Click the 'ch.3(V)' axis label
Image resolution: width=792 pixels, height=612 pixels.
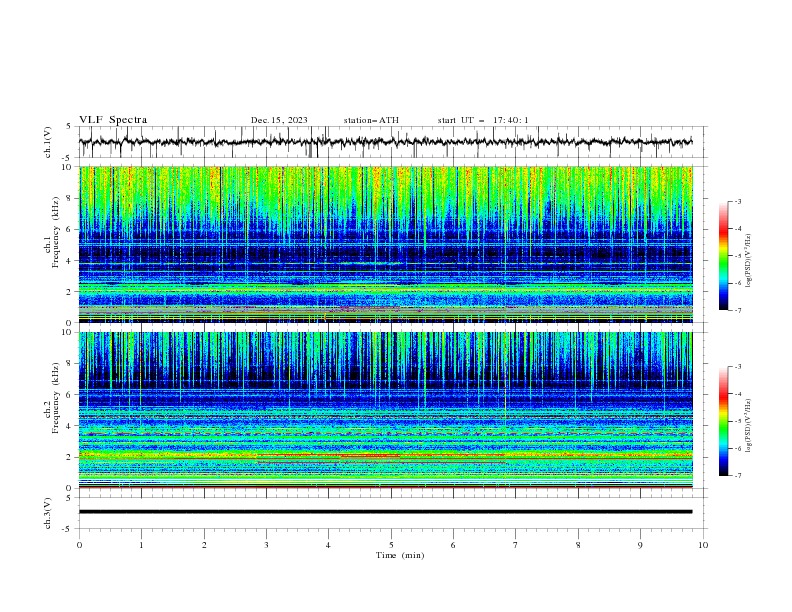(x=48, y=513)
